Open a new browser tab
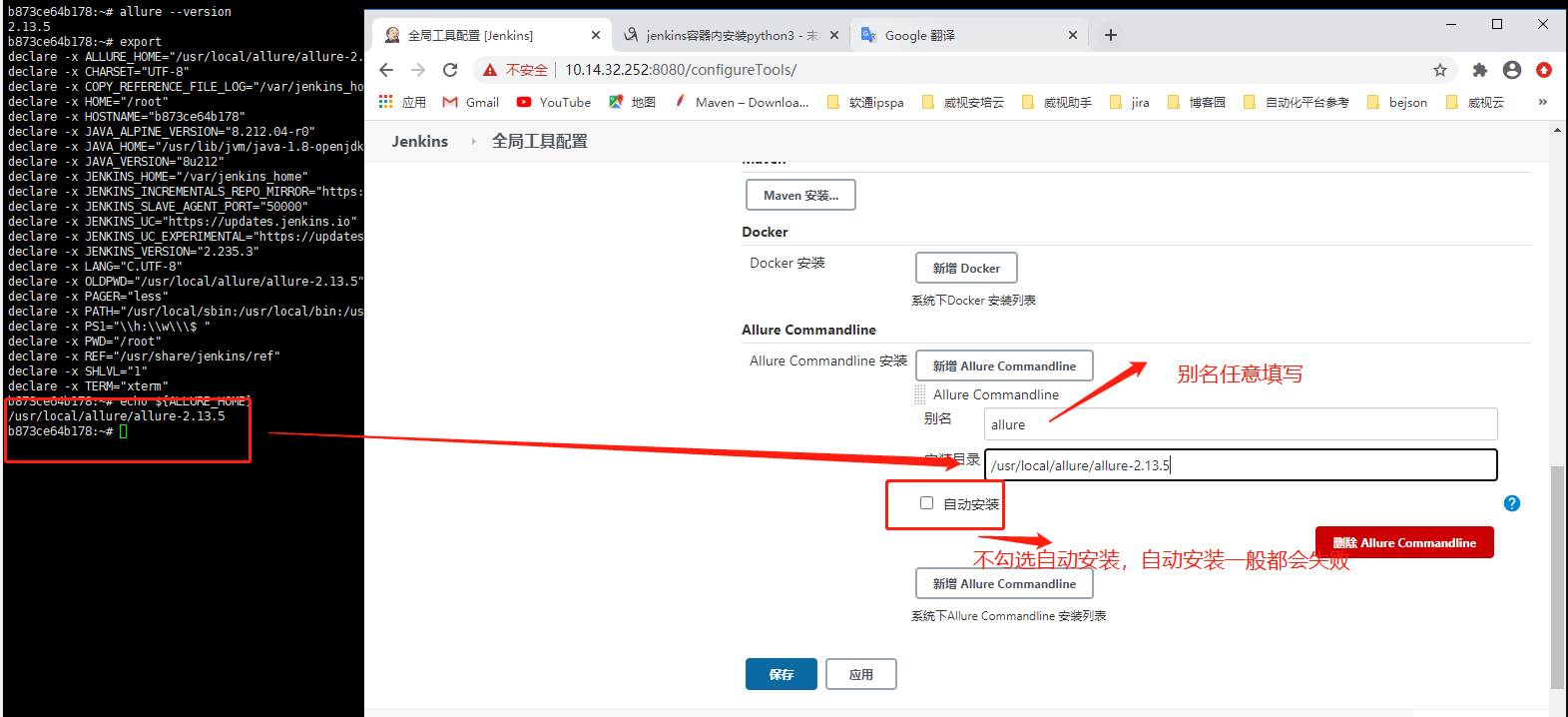Screen dimensions: 1568x717 pos(1110,35)
